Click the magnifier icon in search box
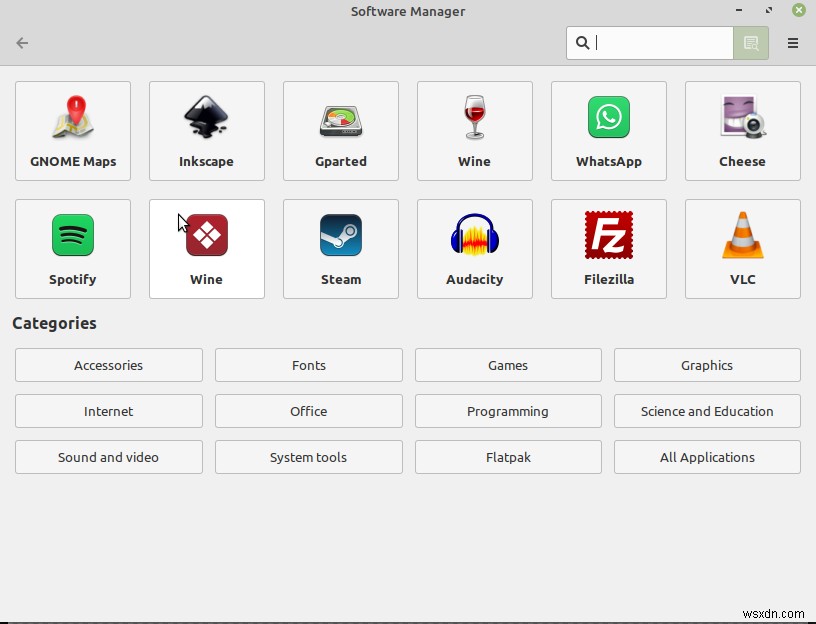The image size is (816, 624). (582, 43)
